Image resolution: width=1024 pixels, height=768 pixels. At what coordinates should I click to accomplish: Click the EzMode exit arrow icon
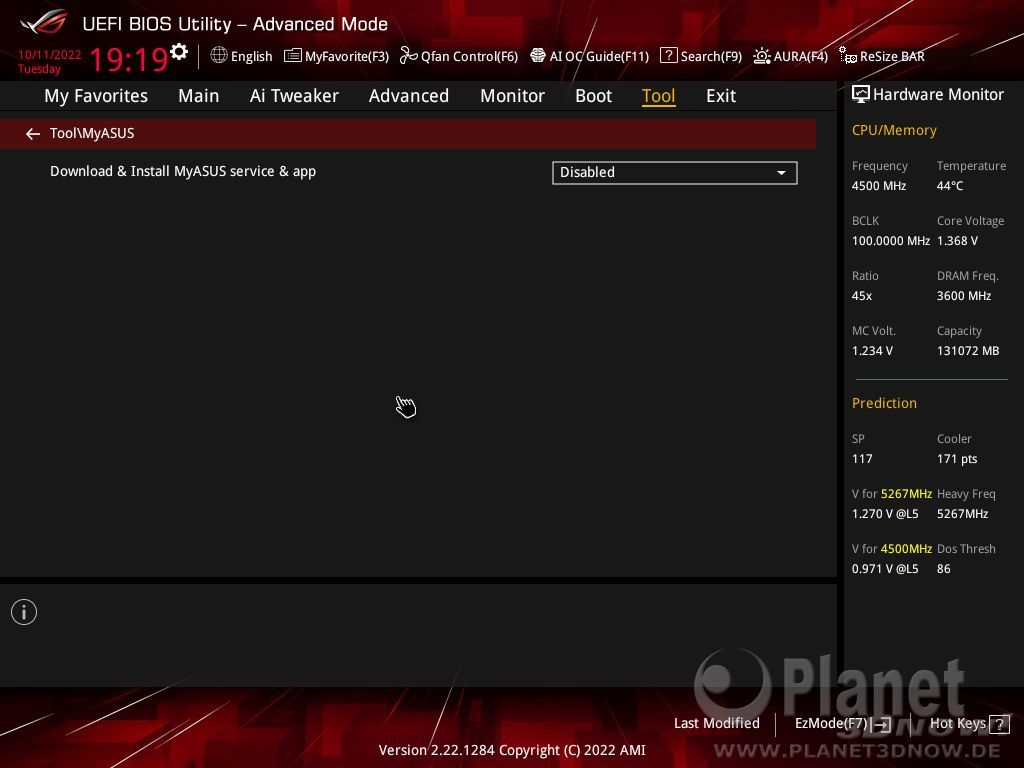(x=881, y=724)
